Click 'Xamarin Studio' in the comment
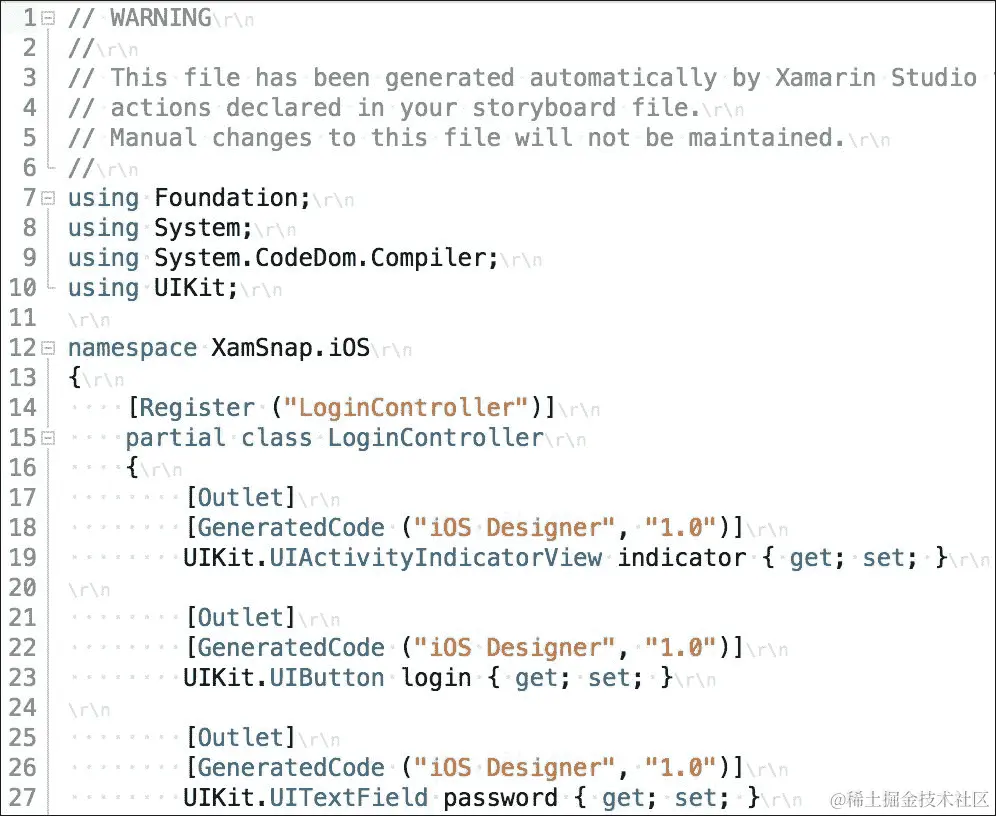 [876, 77]
